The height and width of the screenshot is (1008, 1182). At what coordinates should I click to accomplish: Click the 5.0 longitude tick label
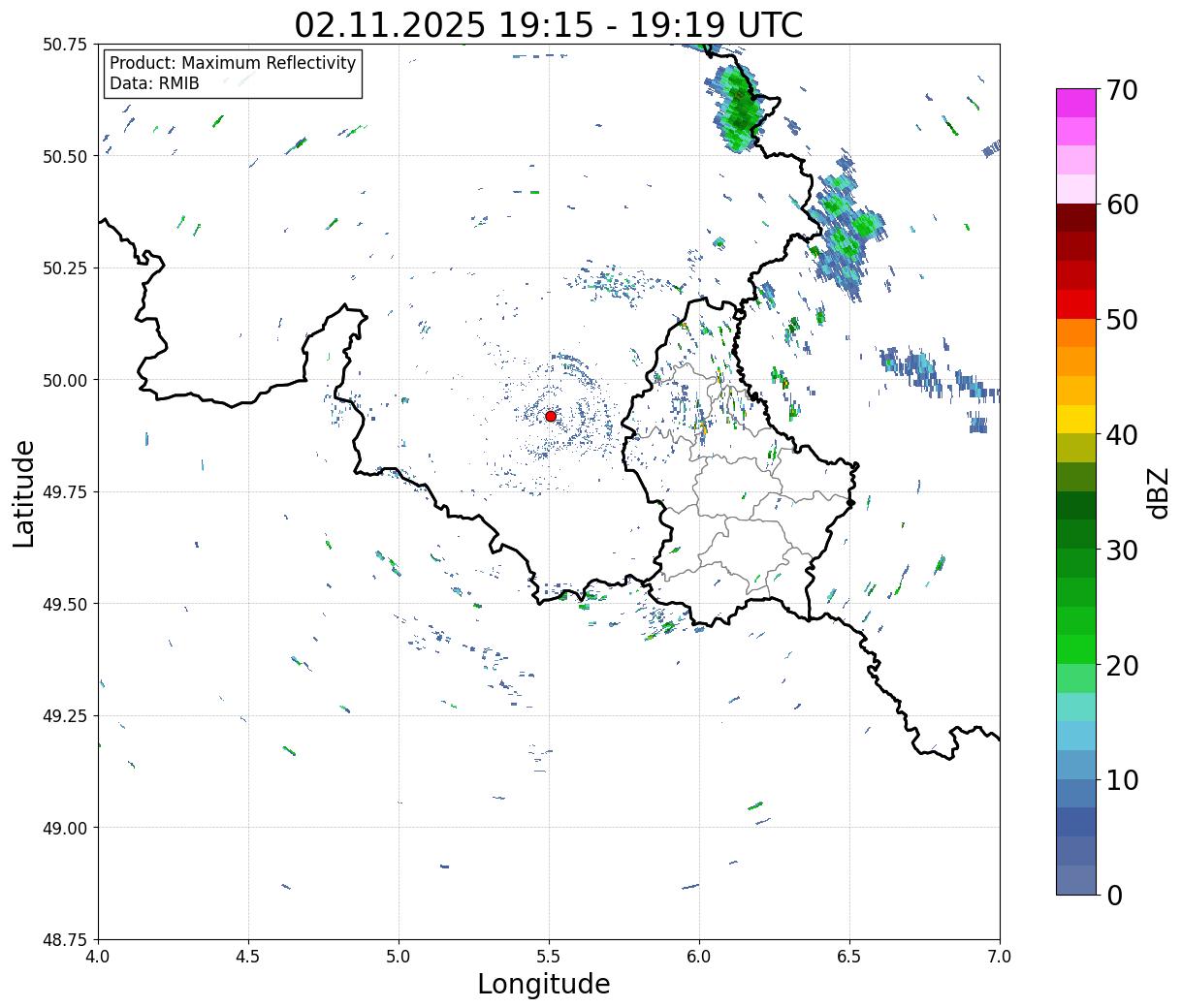tap(399, 957)
